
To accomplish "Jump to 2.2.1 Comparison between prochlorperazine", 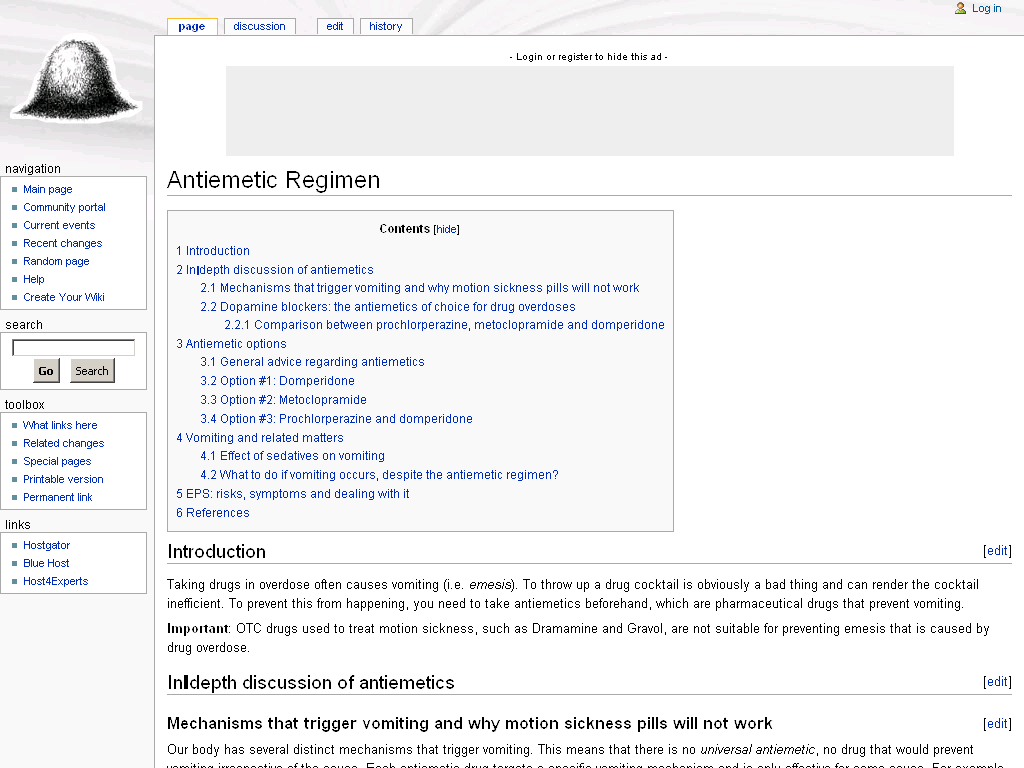I will tap(445, 325).
